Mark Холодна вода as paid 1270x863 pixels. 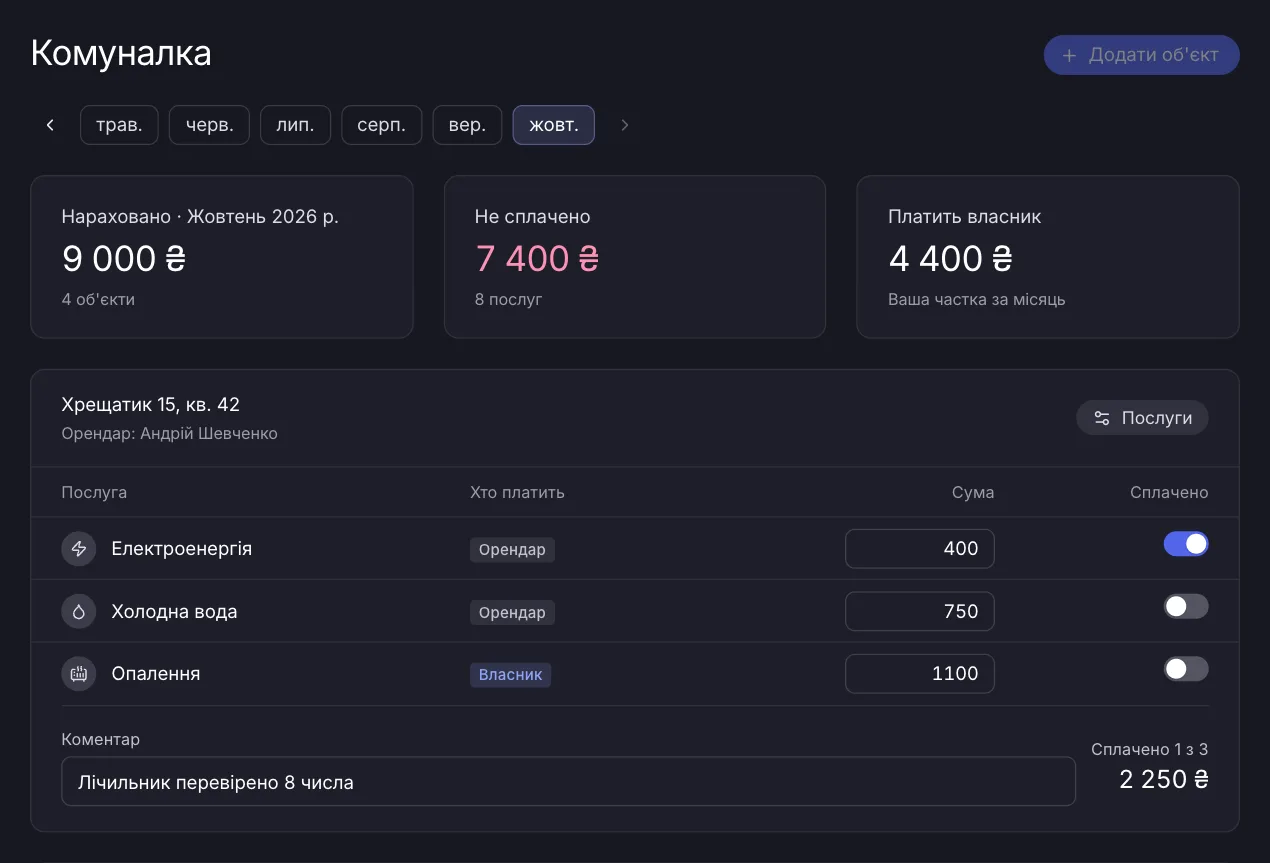[x=1186, y=607]
